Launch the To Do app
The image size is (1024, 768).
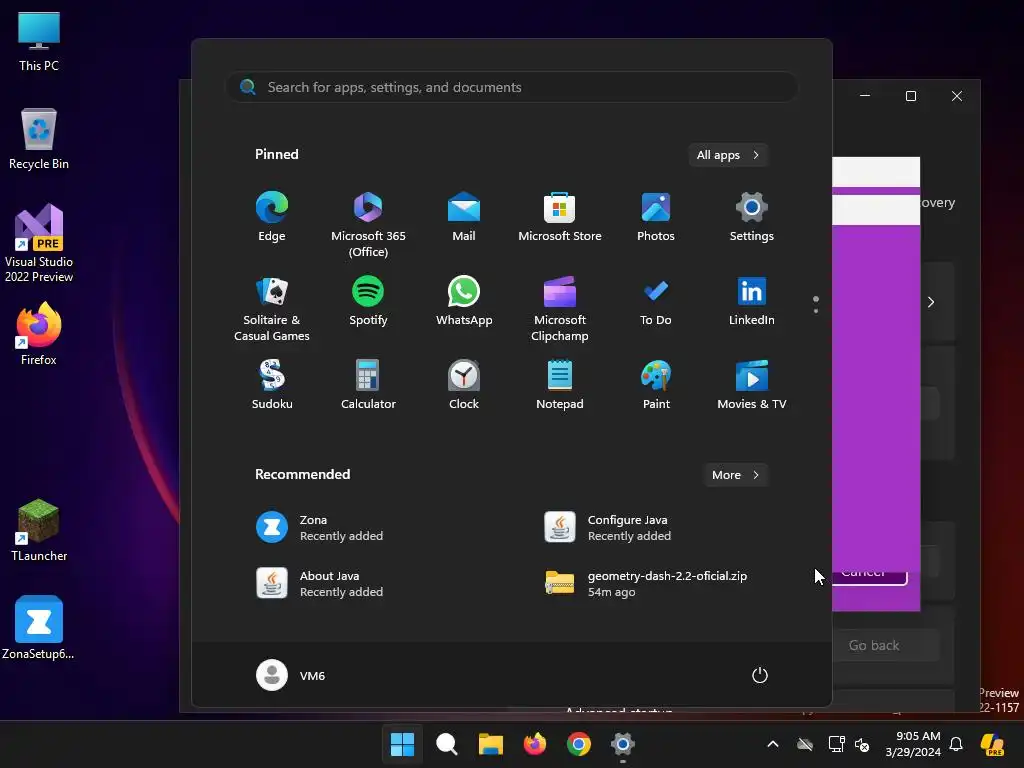pos(656,301)
